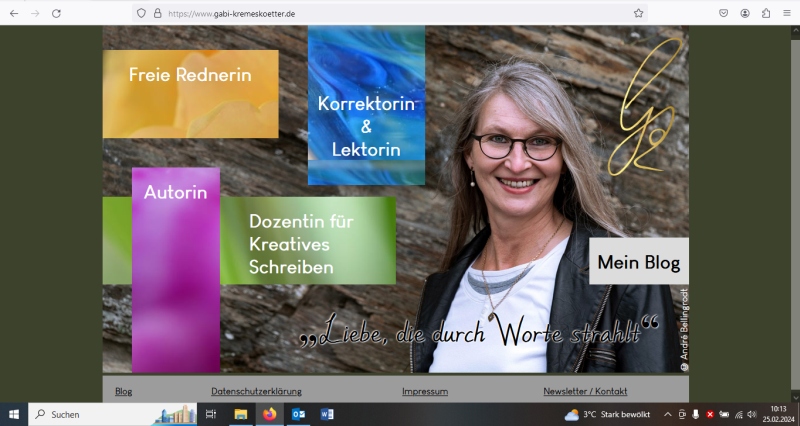Open the Firefox account icon
Image resolution: width=800 pixels, height=426 pixels.
point(745,13)
